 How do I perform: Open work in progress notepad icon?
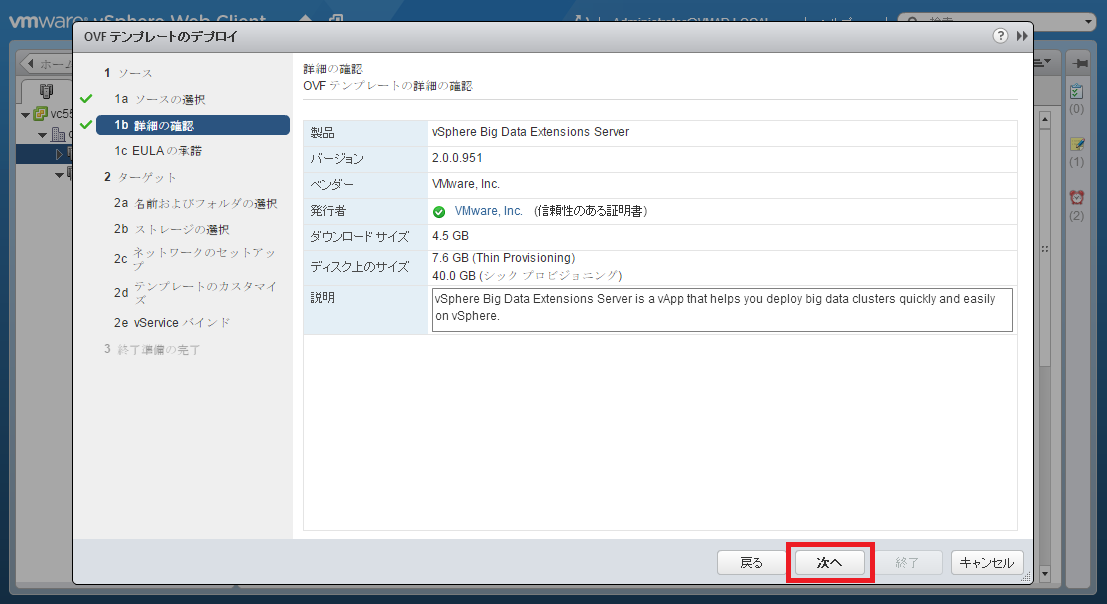pyautogui.click(x=1077, y=145)
